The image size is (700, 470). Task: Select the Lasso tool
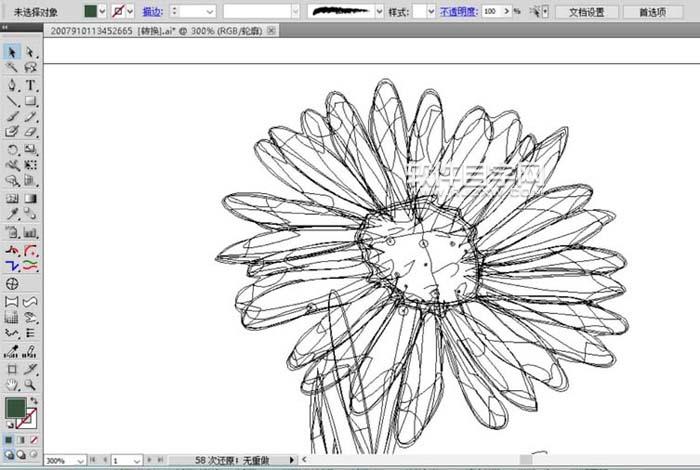pos(30,68)
